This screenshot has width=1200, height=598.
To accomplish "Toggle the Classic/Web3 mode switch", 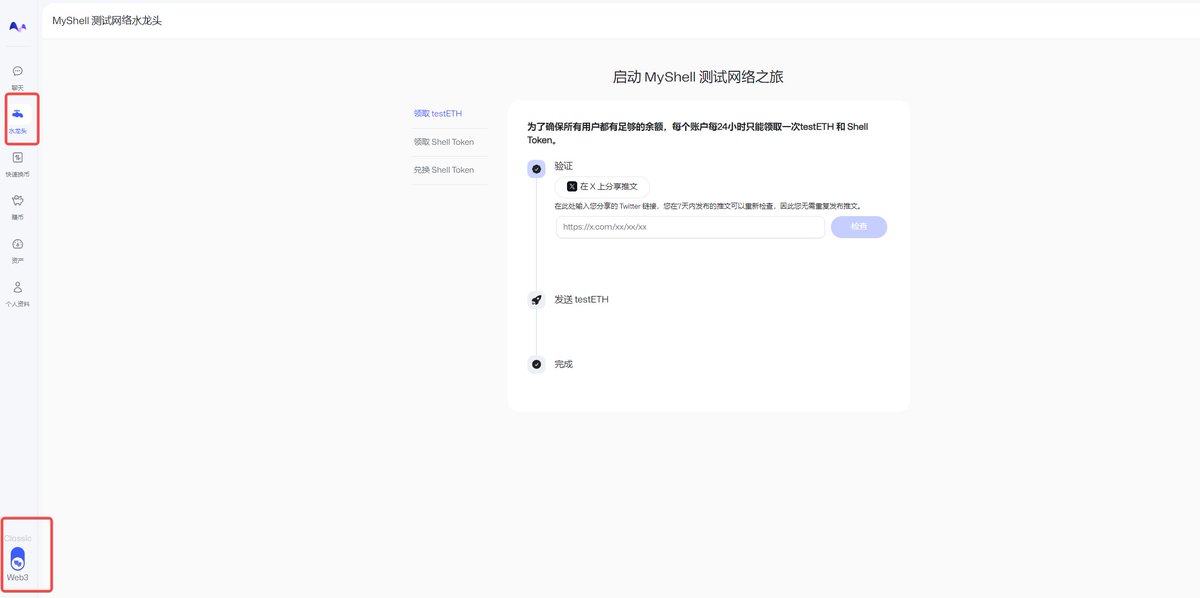I will click(x=18, y=559).
